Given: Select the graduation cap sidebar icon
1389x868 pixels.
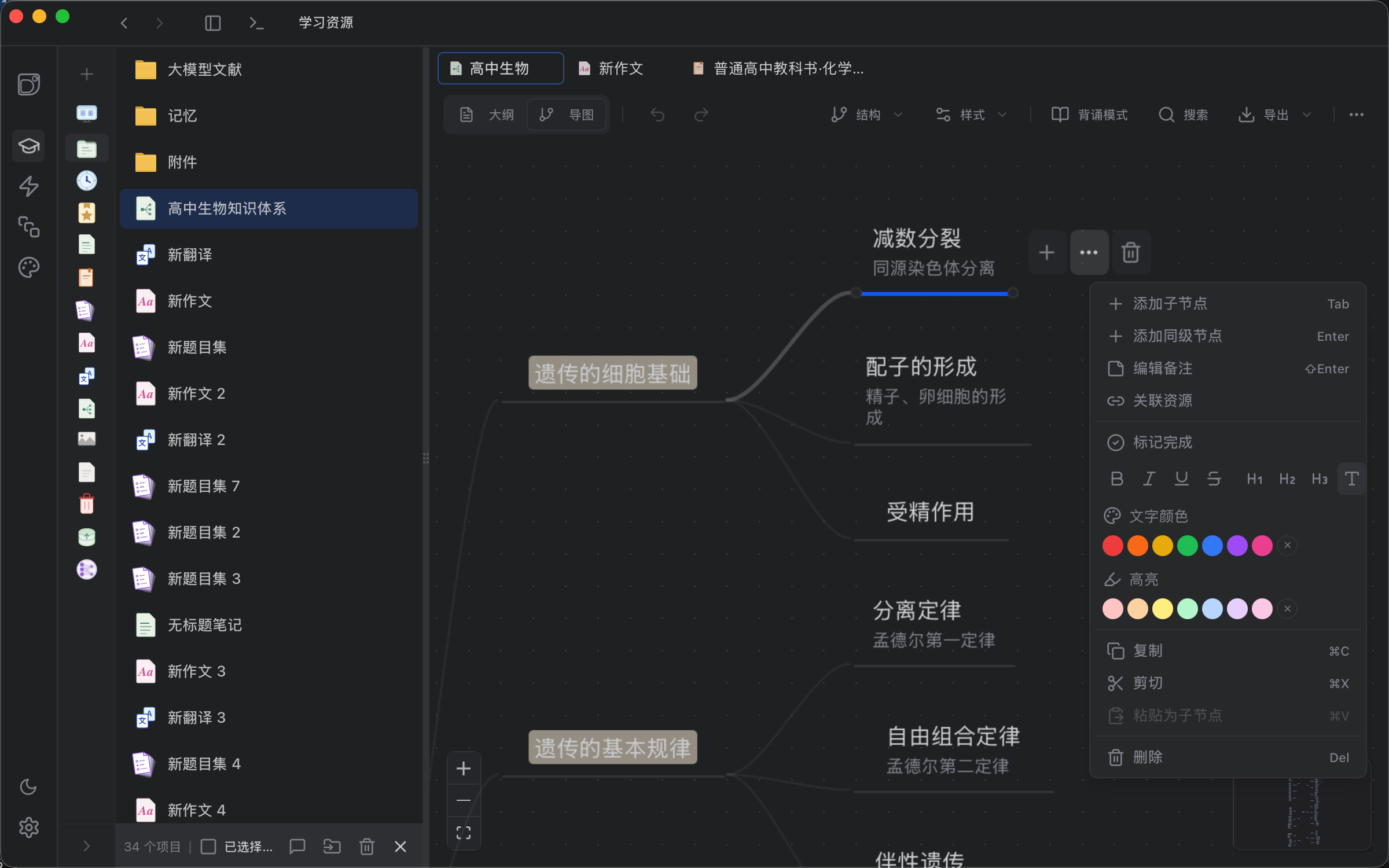Looking at the screenshot, I should tap(28, 146).
